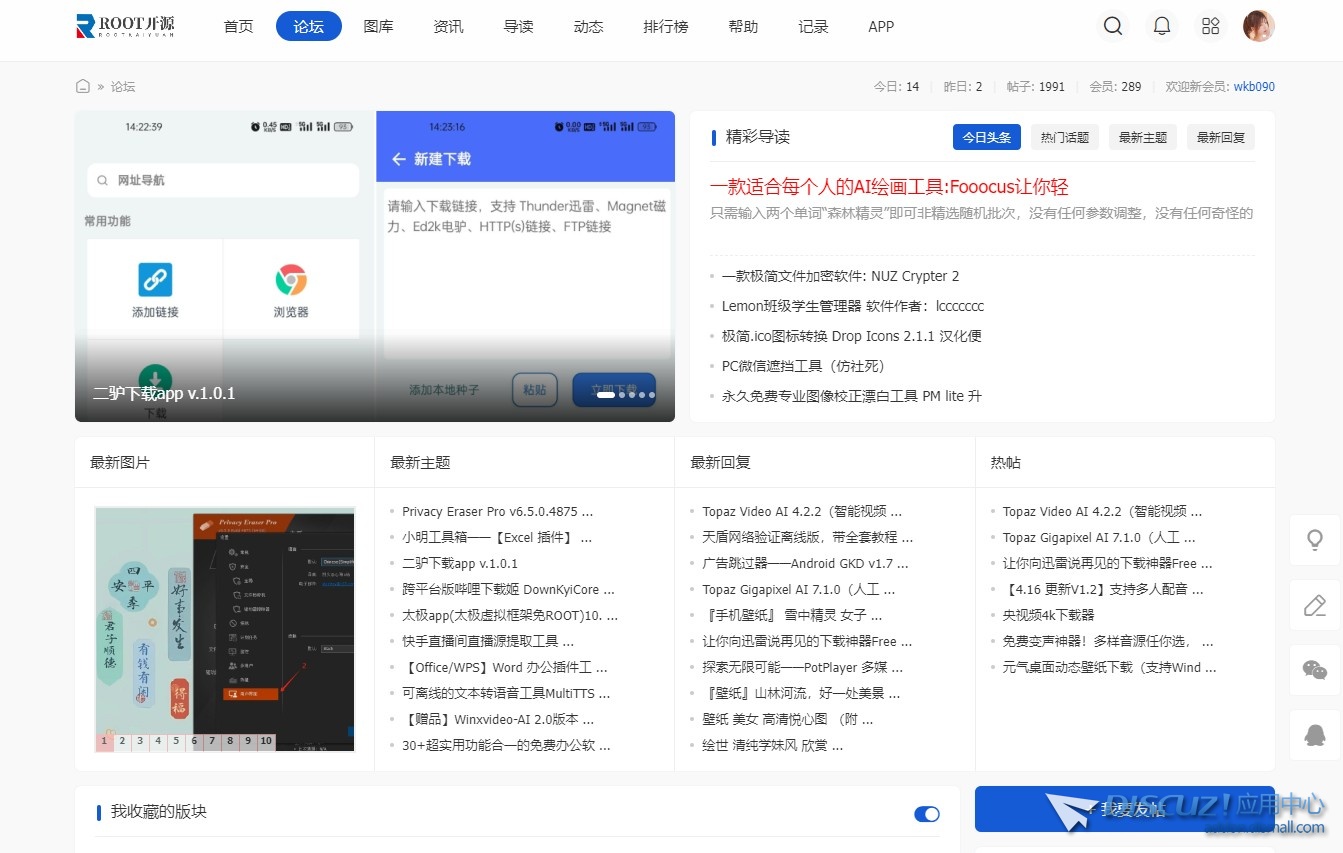Image resolution: width=1343 pixels, height=853 pixels.
Task: Open the 央视频4k下载器 hot post
Action: (1048, 615)
